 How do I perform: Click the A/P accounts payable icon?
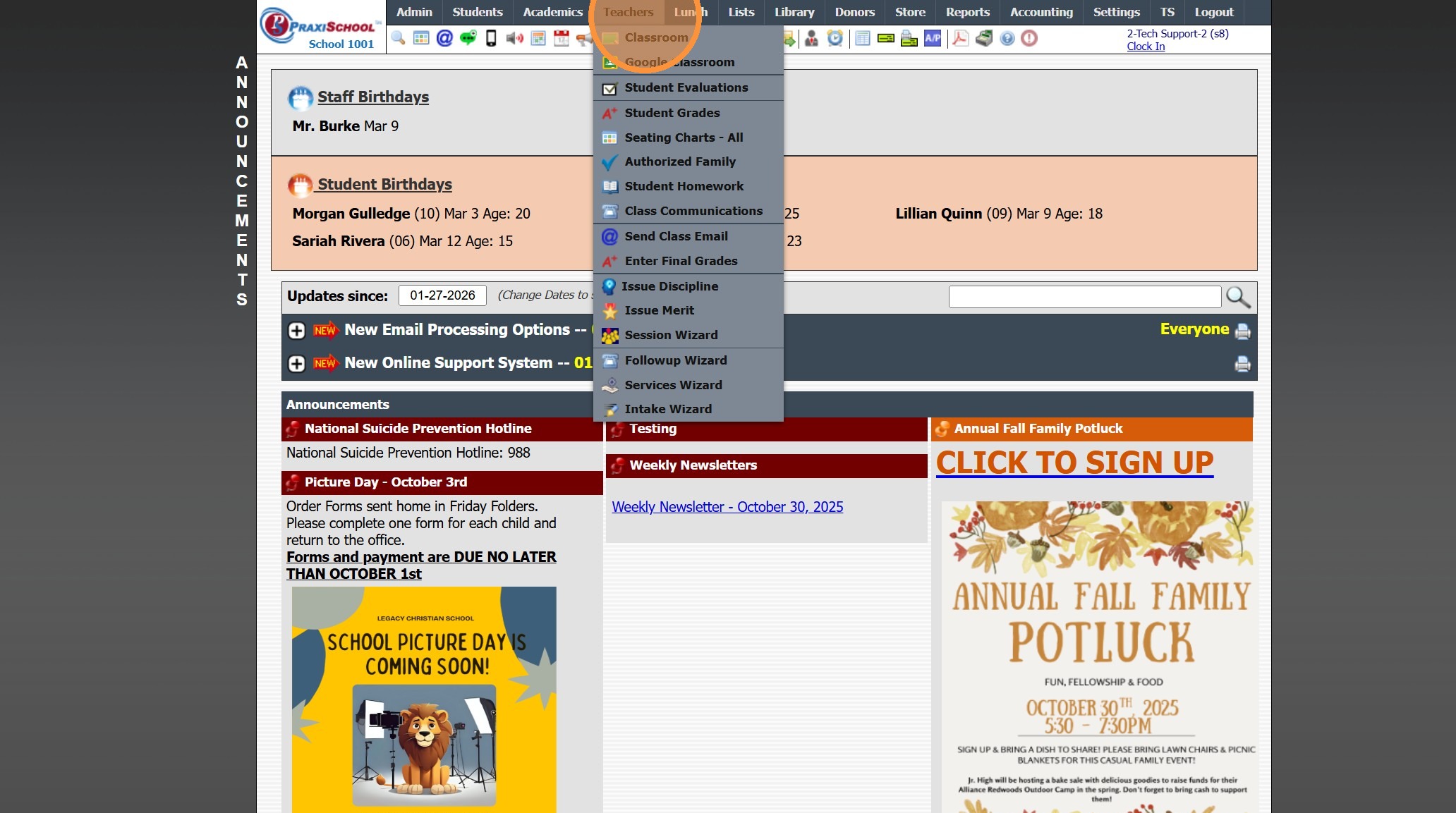click(933, 38)
